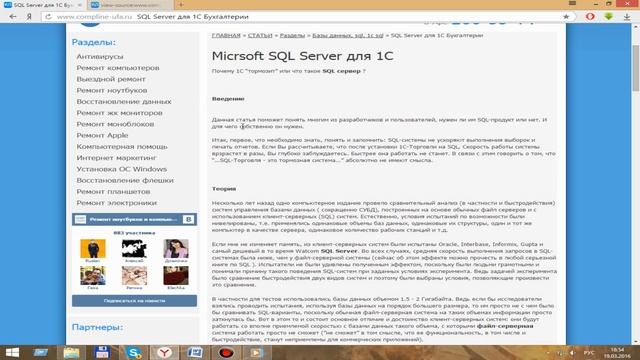This screenshot has height=360, width=640.
Task: Open the bottom-middle VK member avatar
Action: pyautogui.click(x=134, y=276)
